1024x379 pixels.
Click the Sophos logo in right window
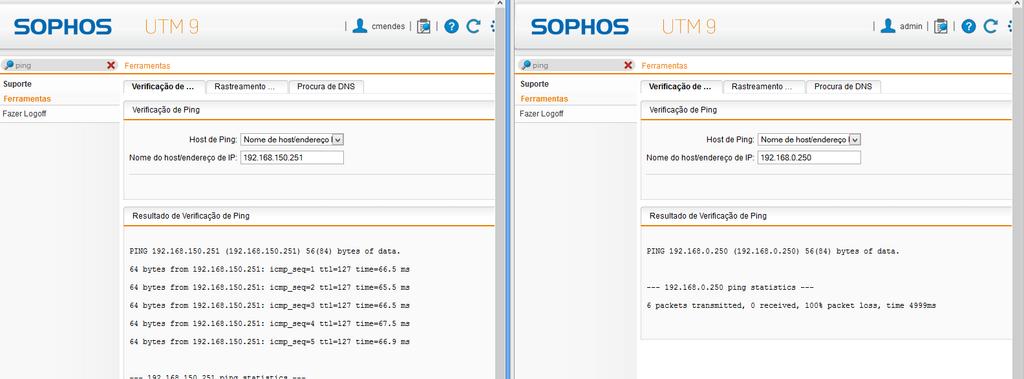pos(580,27)
